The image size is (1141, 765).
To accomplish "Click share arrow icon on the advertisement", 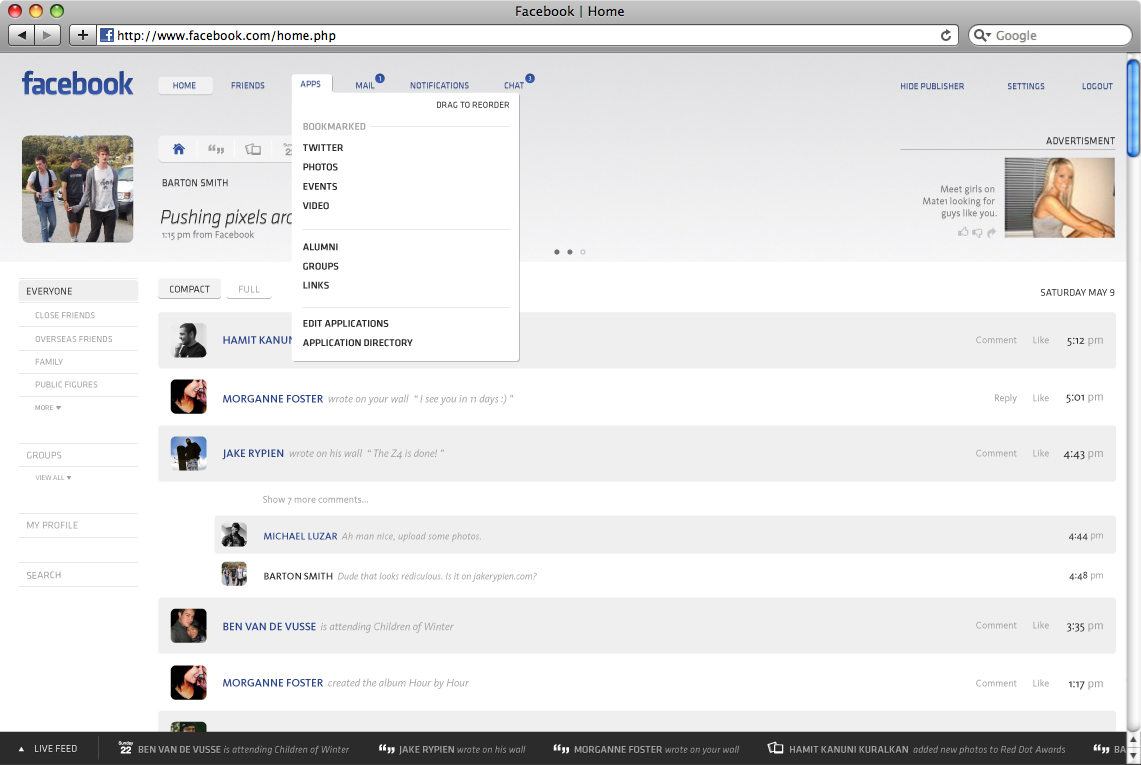I will click(x=991, y=232).
